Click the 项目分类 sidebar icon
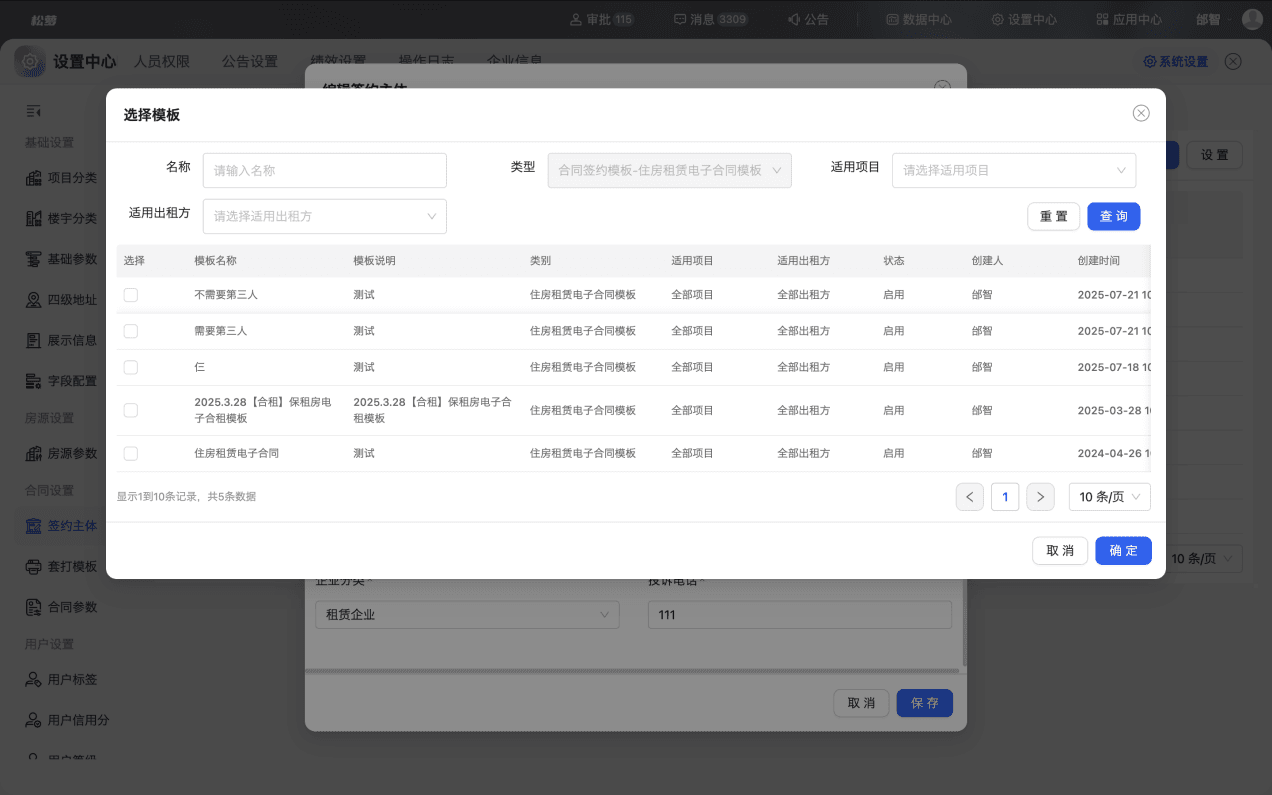Viewport: 1272px width, 795px height. (x=33, y=178)
